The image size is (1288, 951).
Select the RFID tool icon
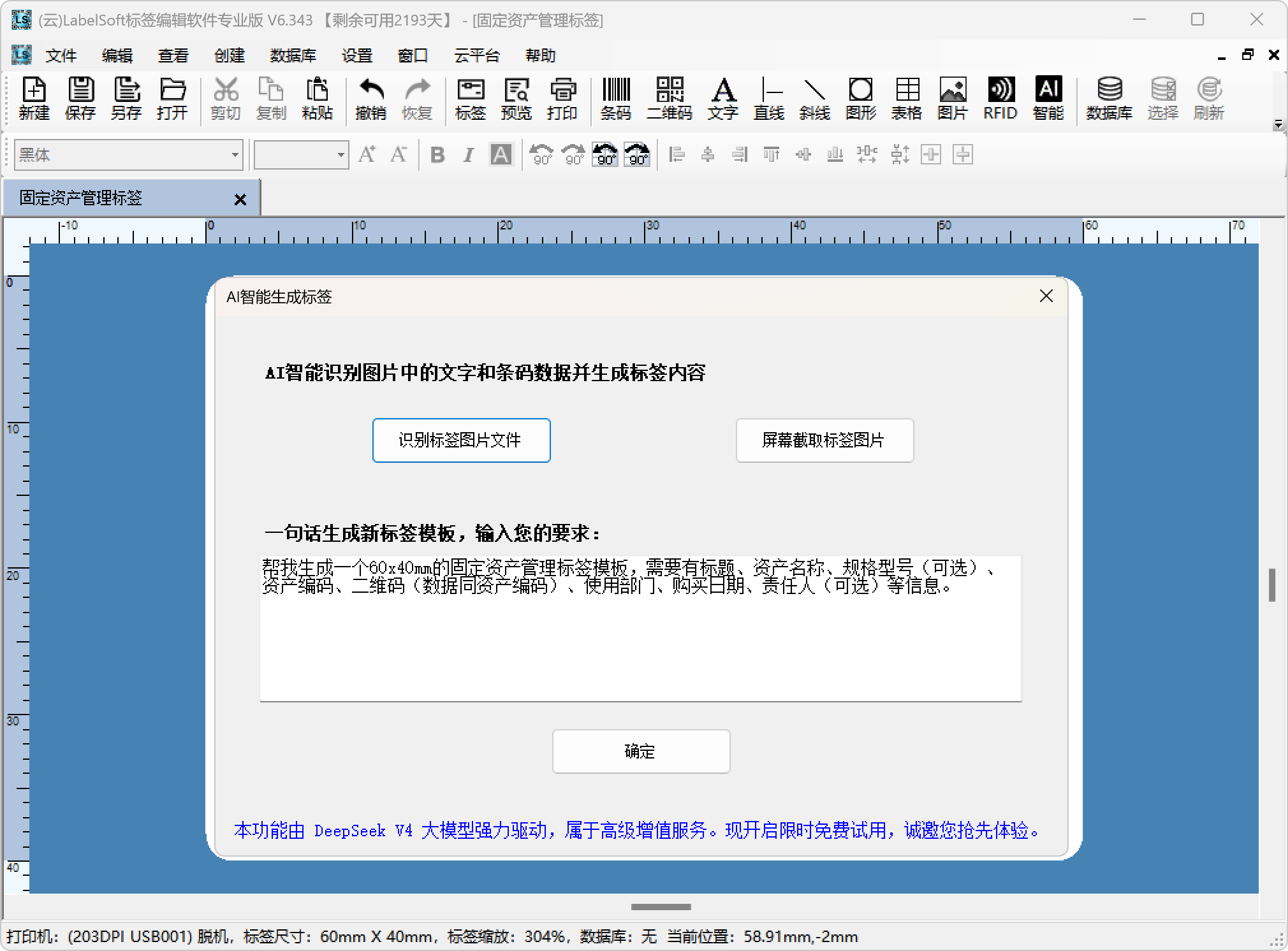1000,98
